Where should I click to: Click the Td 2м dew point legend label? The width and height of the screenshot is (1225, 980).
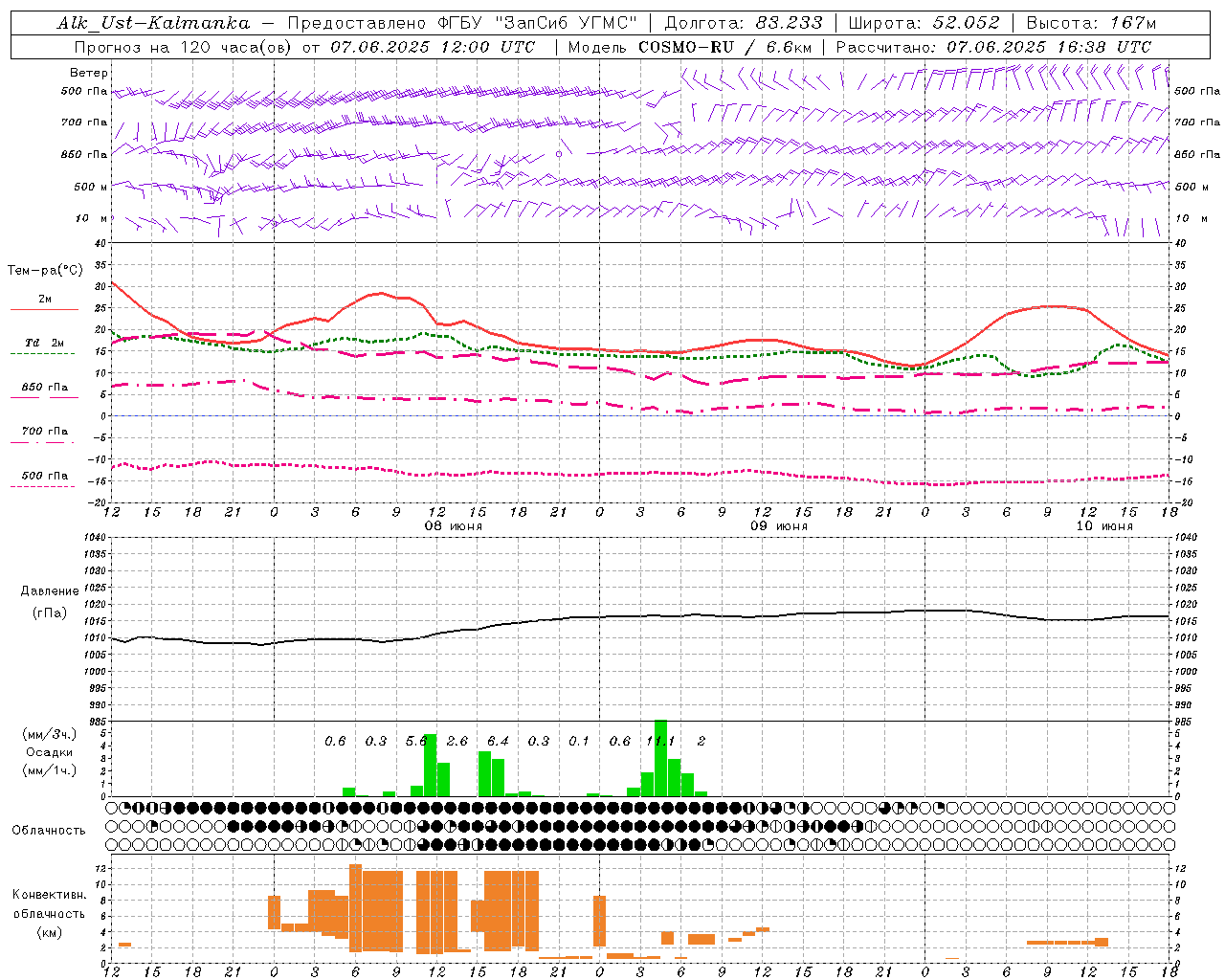tap(45, 343)
